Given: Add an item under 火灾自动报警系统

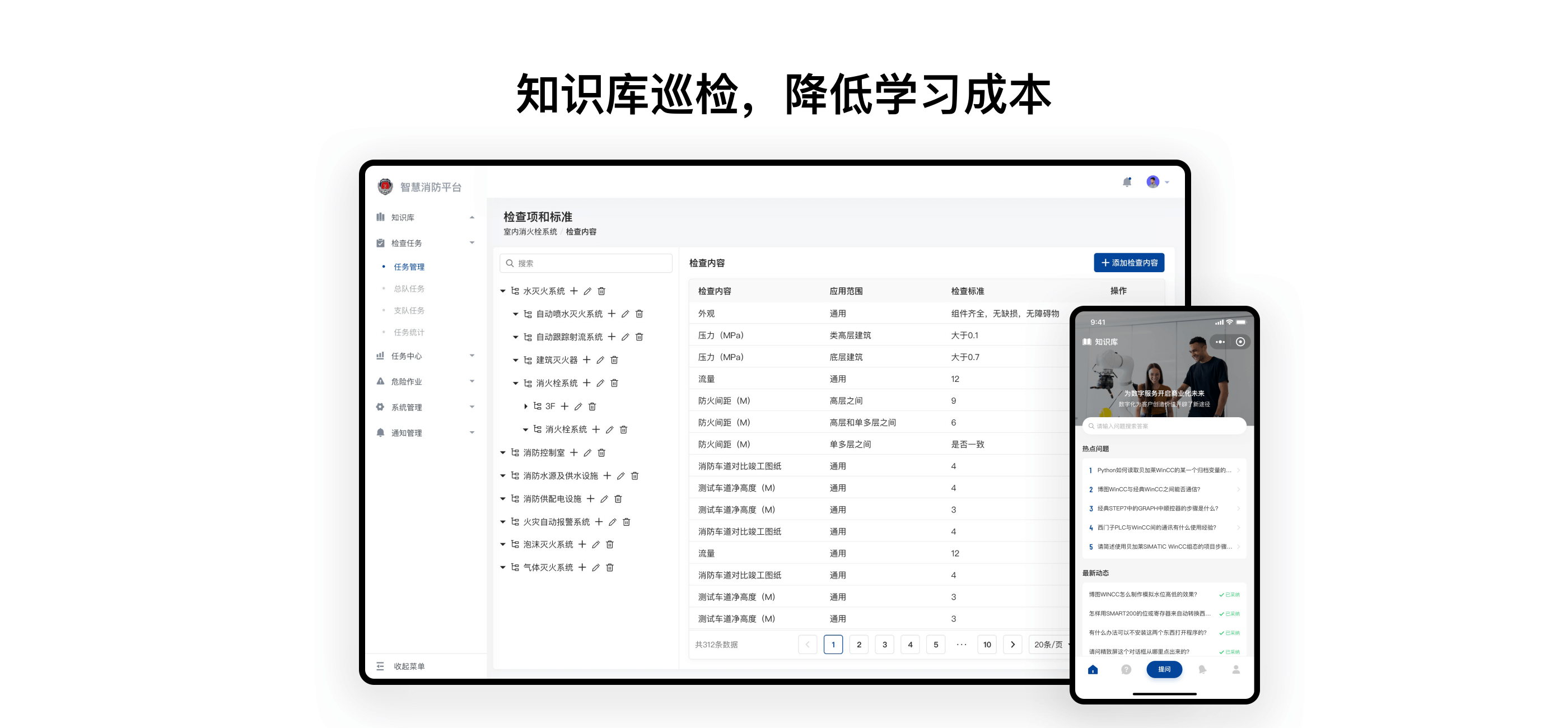Looking at the screenshot, I should (599, 522).
